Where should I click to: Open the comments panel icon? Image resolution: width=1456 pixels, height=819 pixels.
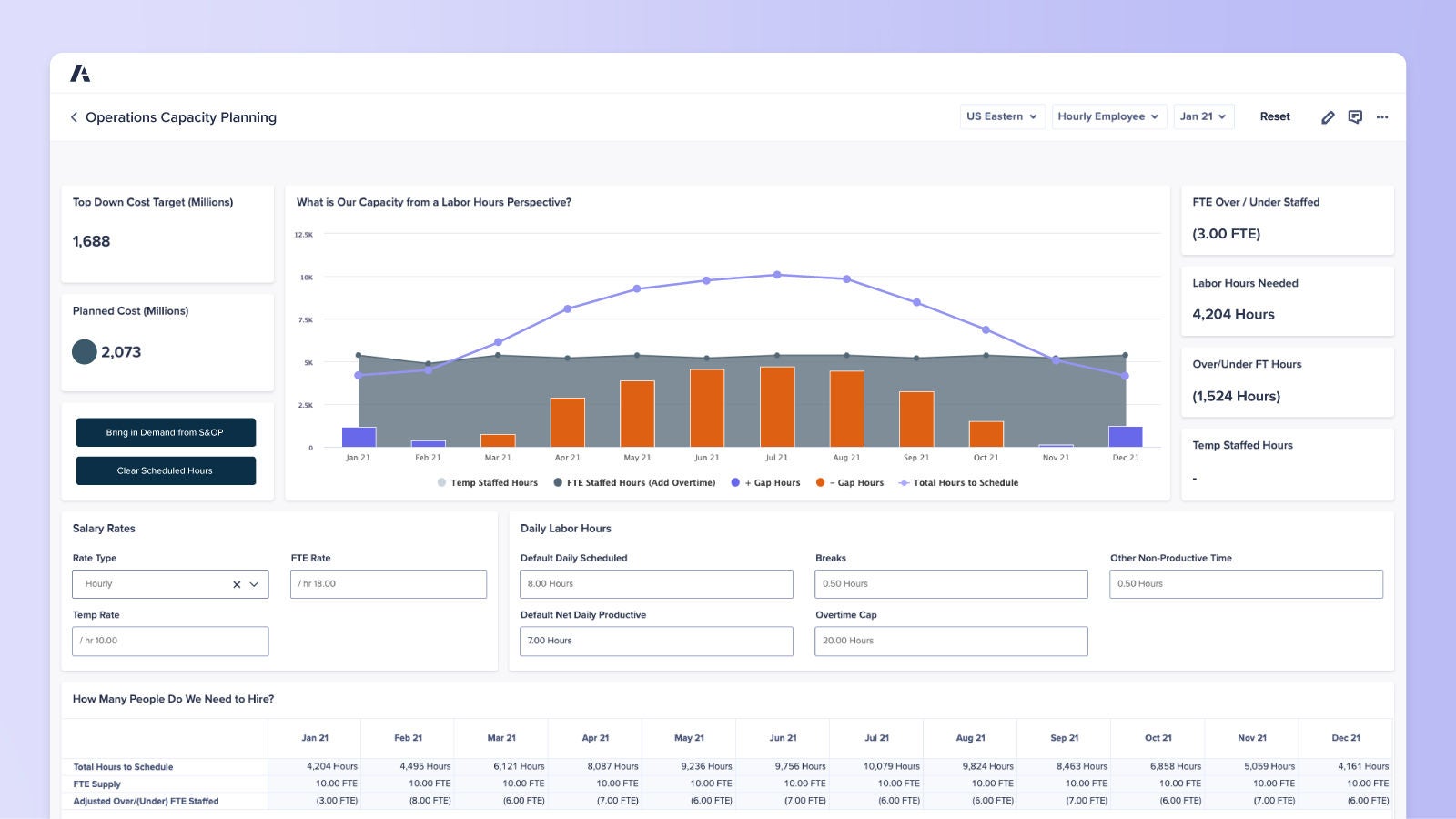1355,116
